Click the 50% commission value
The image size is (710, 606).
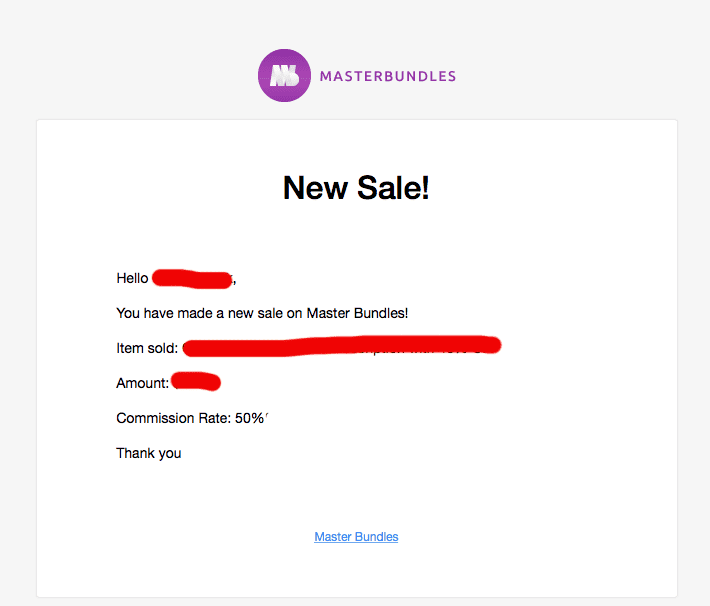[x=249, y=418]
